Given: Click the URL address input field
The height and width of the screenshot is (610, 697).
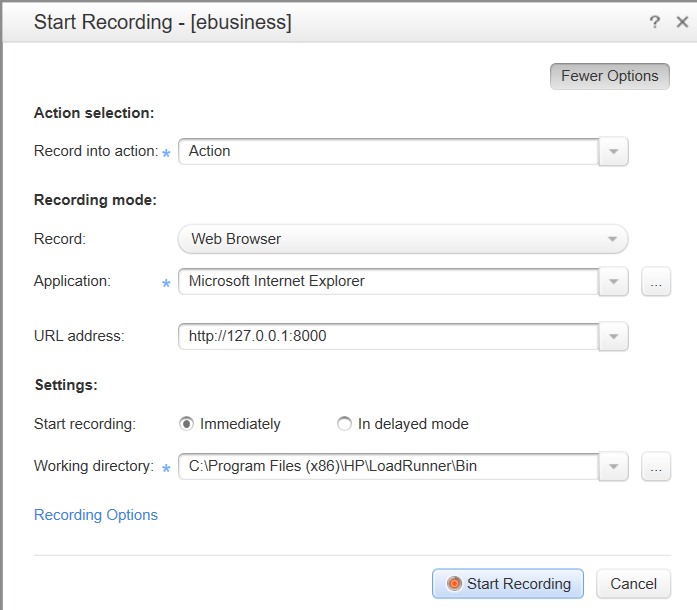Looking at the screenshot, I should coord(389,336).
